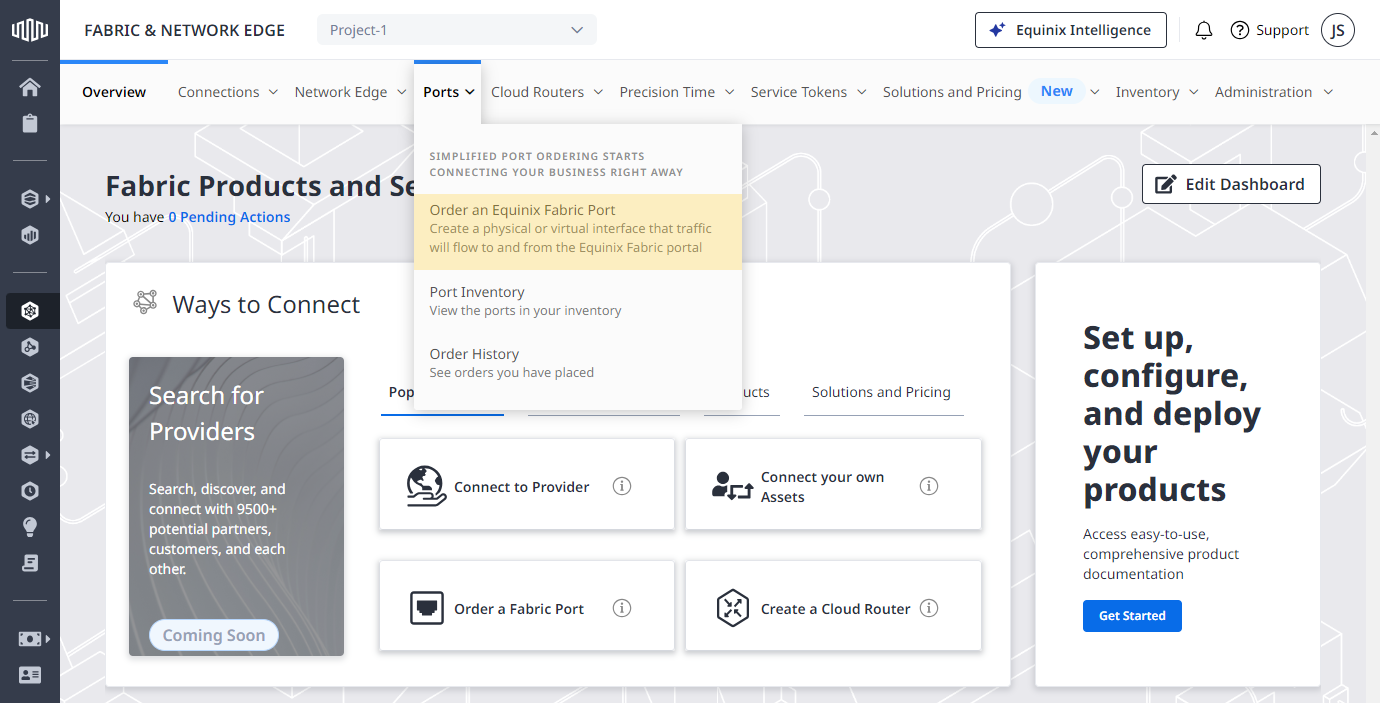Click the Equinix logo in sidebar
The width and height of the screenshot is (1380, 703).
coord(30,30)
